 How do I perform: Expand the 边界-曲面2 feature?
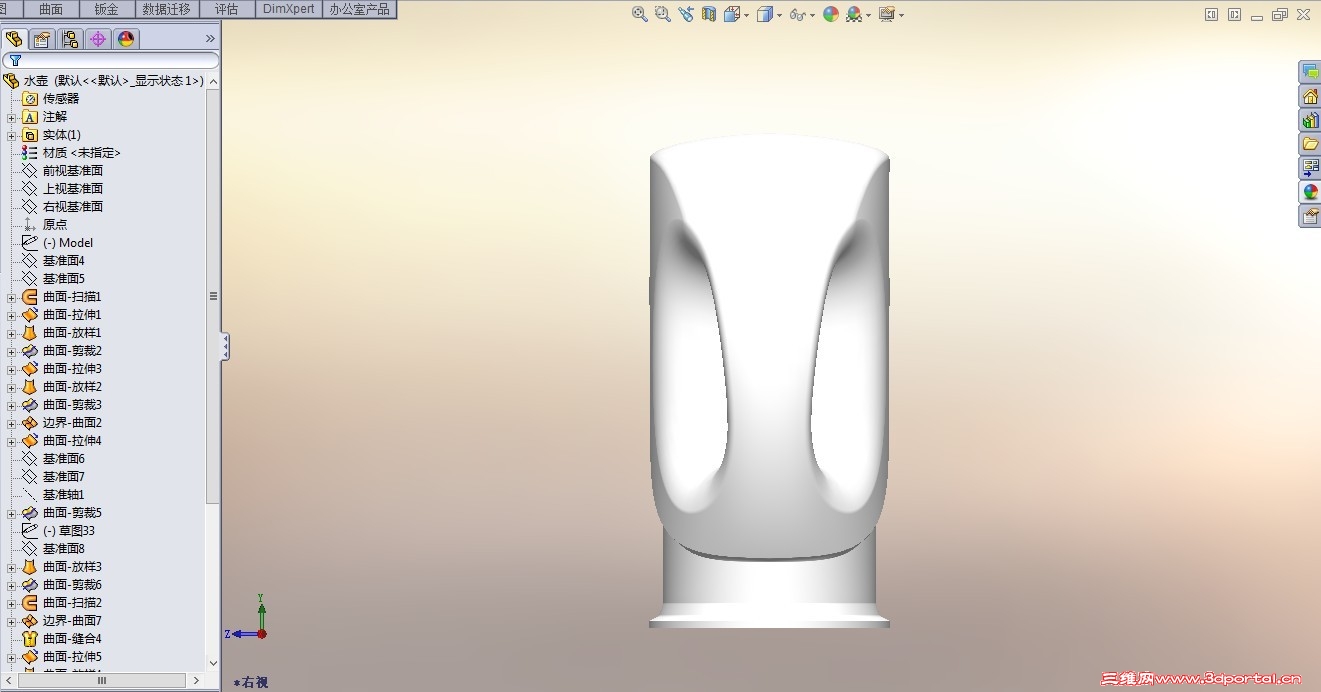[x=12, y=423]
